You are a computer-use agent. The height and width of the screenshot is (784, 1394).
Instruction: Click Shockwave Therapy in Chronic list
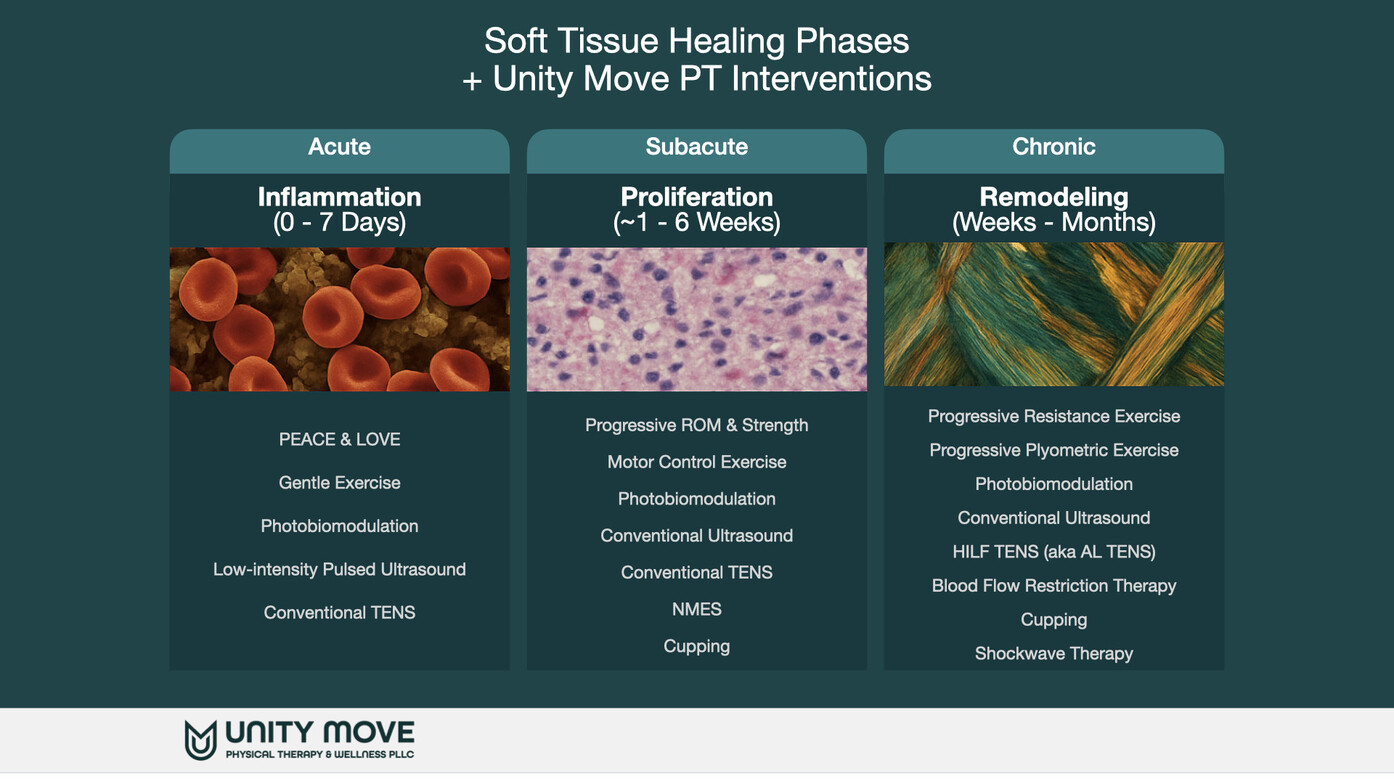click(1053, 654)
